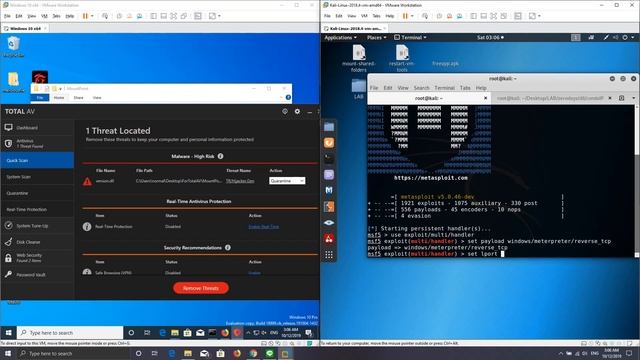Click info icon next to Malware - High Risk
Screen dimensions: 640x360
click(x=220, y=156)
